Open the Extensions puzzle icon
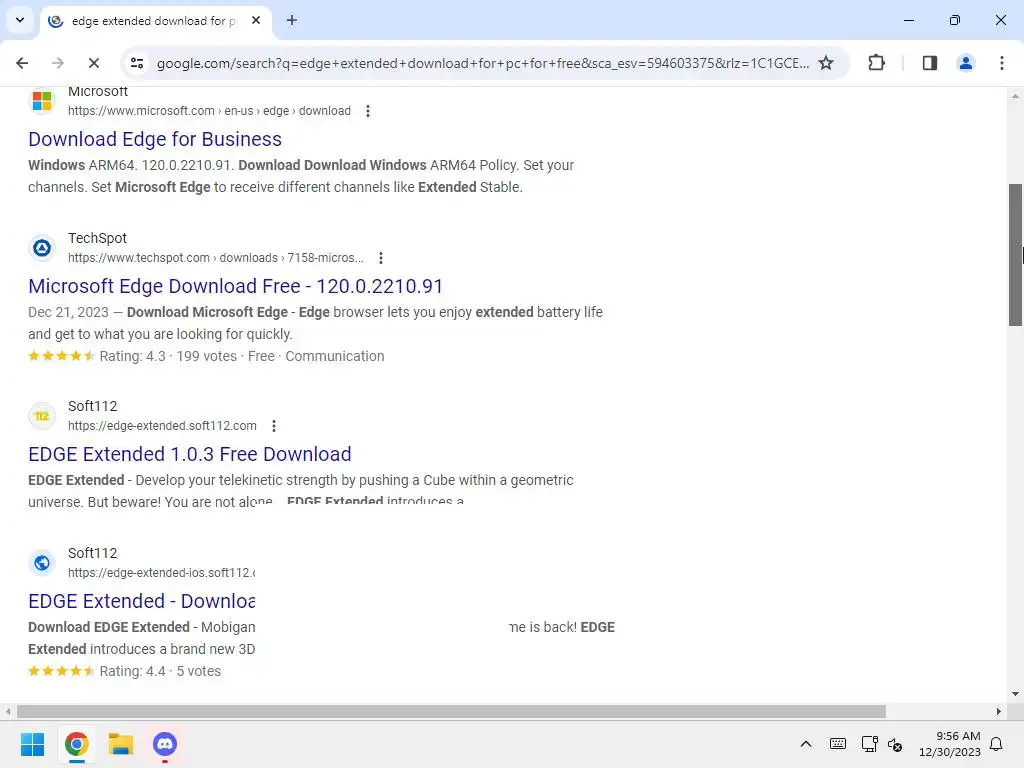This screenshot has width=1024, height=768. [876, 63]
